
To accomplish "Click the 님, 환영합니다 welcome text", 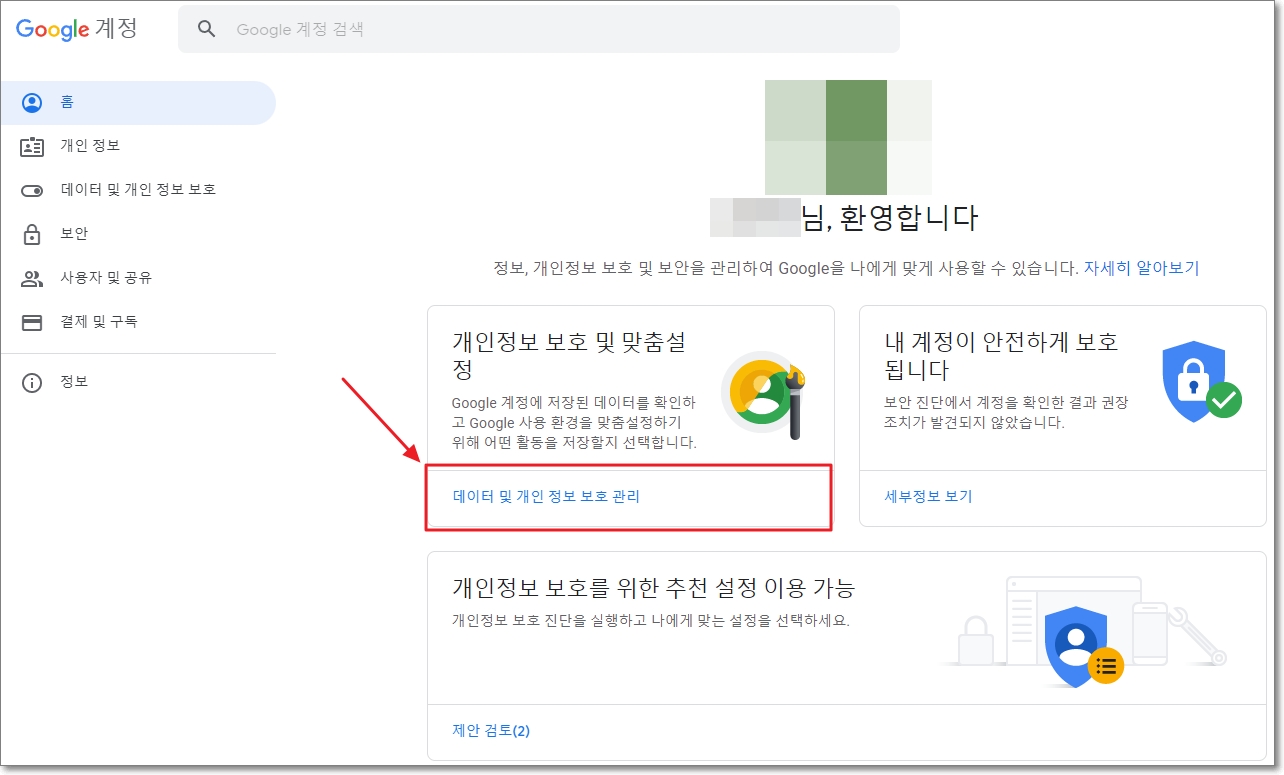I will click(x=890, y=217).
